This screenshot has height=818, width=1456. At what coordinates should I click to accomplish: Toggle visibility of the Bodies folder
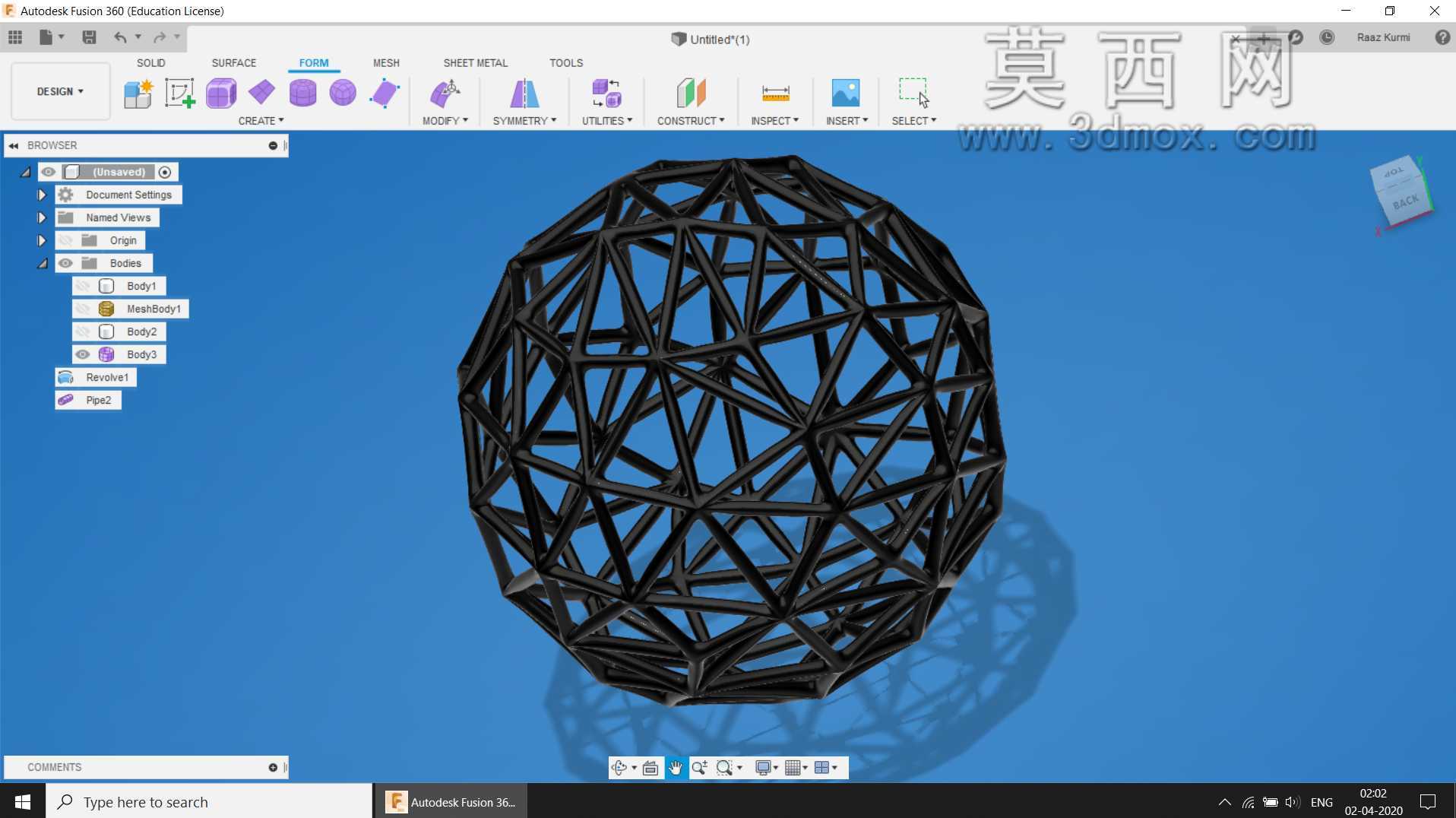[65, 263]
